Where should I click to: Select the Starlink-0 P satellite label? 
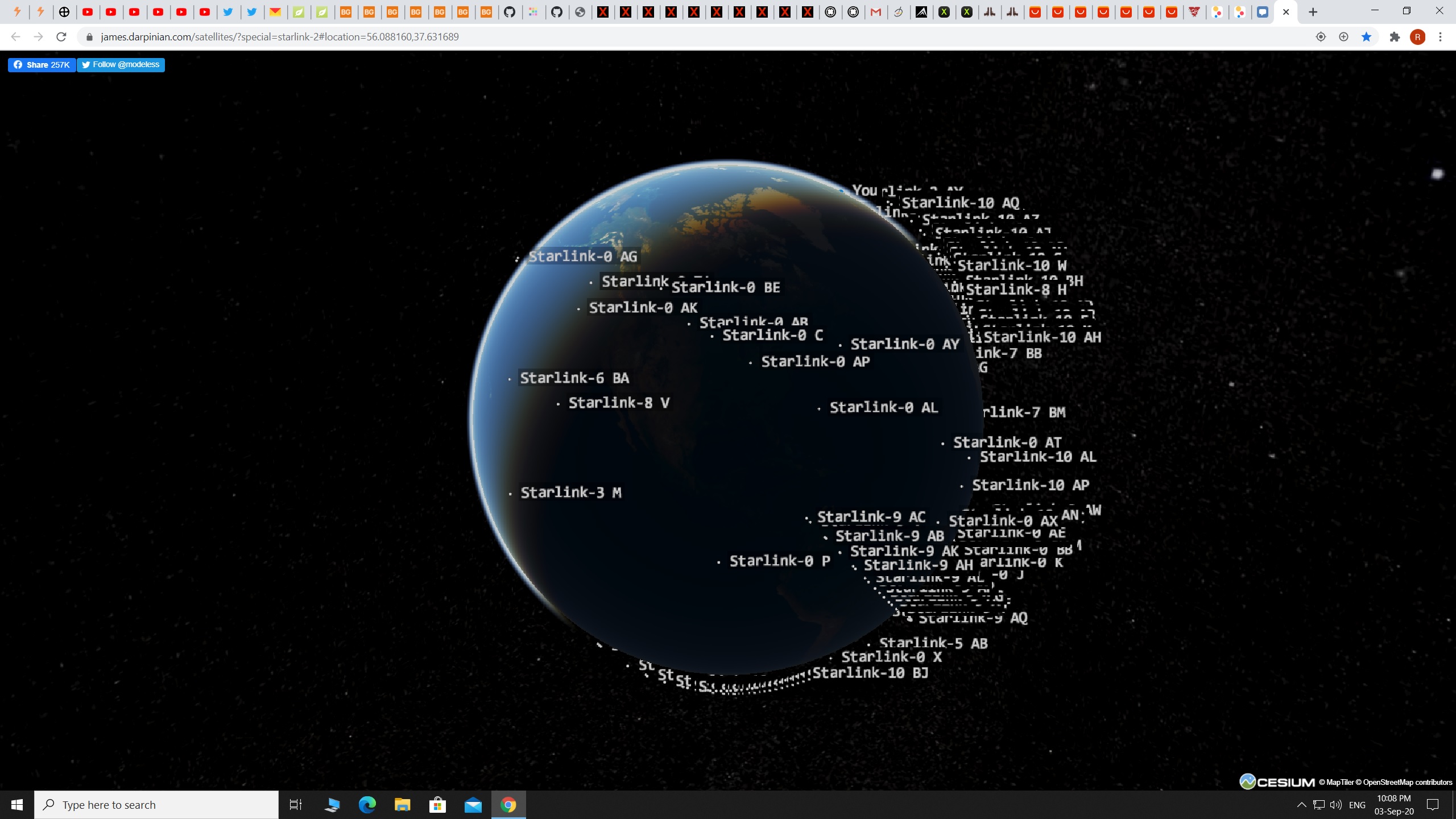tap(780, 561)
